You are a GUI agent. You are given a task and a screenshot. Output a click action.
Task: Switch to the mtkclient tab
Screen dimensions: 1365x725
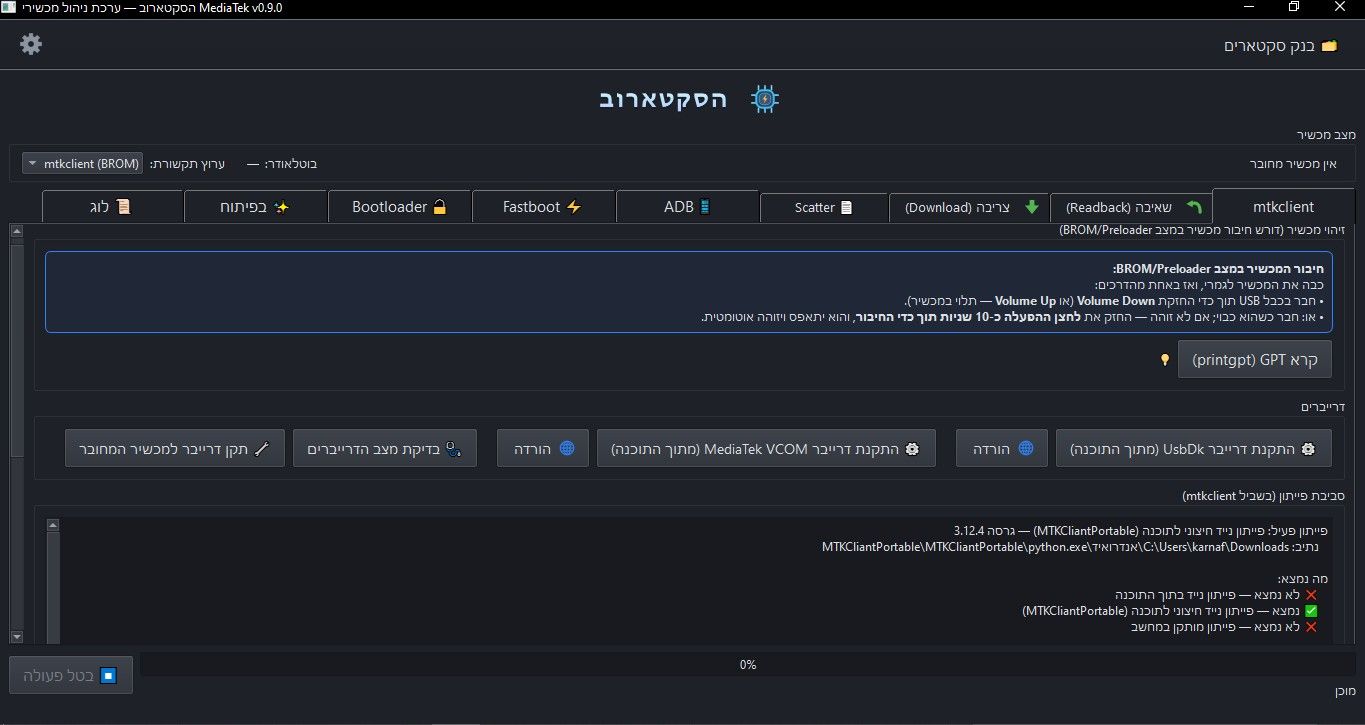(1283, 206)
